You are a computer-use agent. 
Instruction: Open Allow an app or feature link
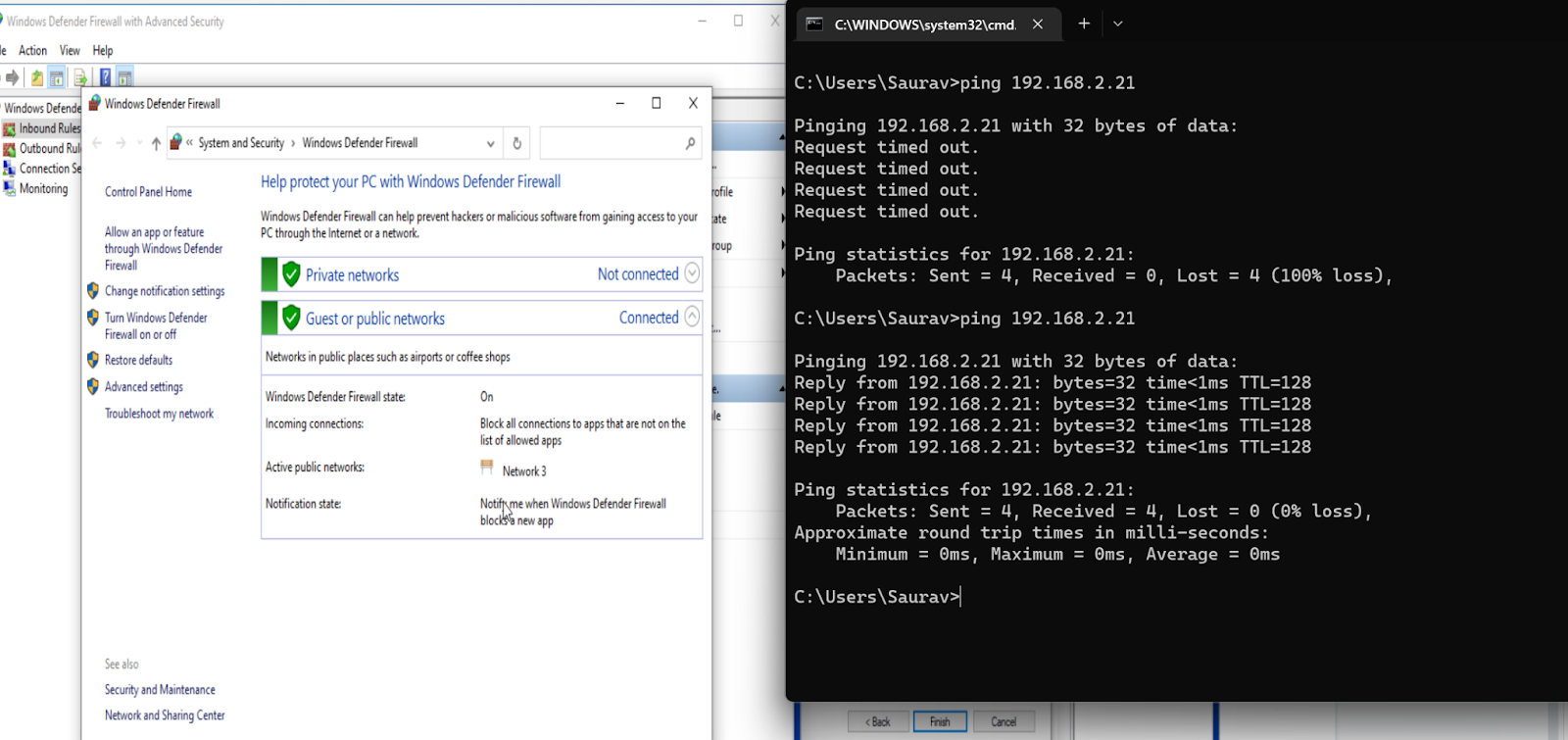tap(164, 249)
